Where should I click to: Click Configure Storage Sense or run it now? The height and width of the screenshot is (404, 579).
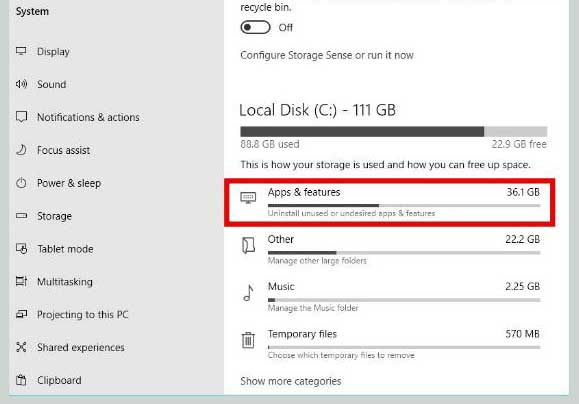327,55
